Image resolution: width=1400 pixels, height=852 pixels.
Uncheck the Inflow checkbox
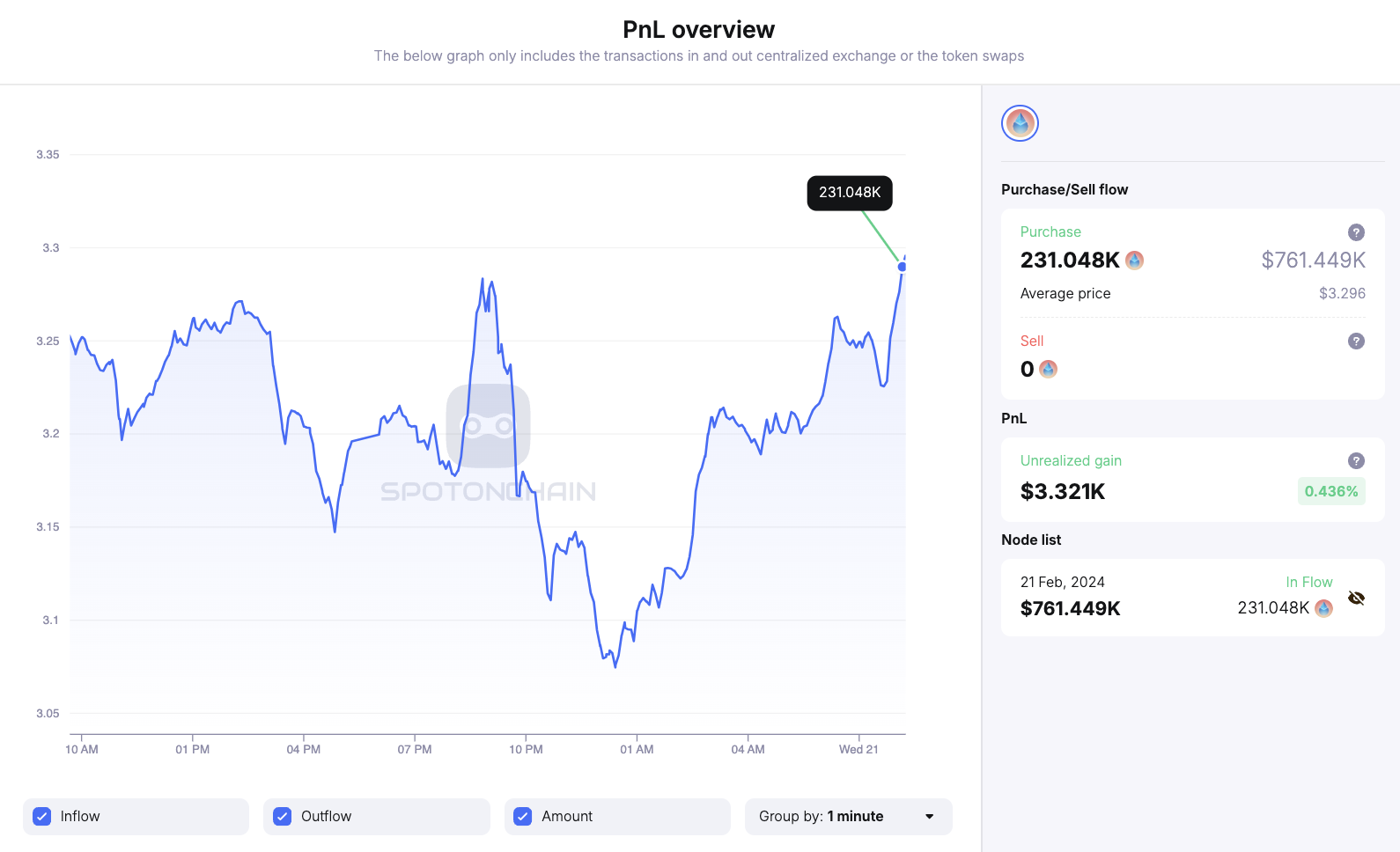point(41,817)
